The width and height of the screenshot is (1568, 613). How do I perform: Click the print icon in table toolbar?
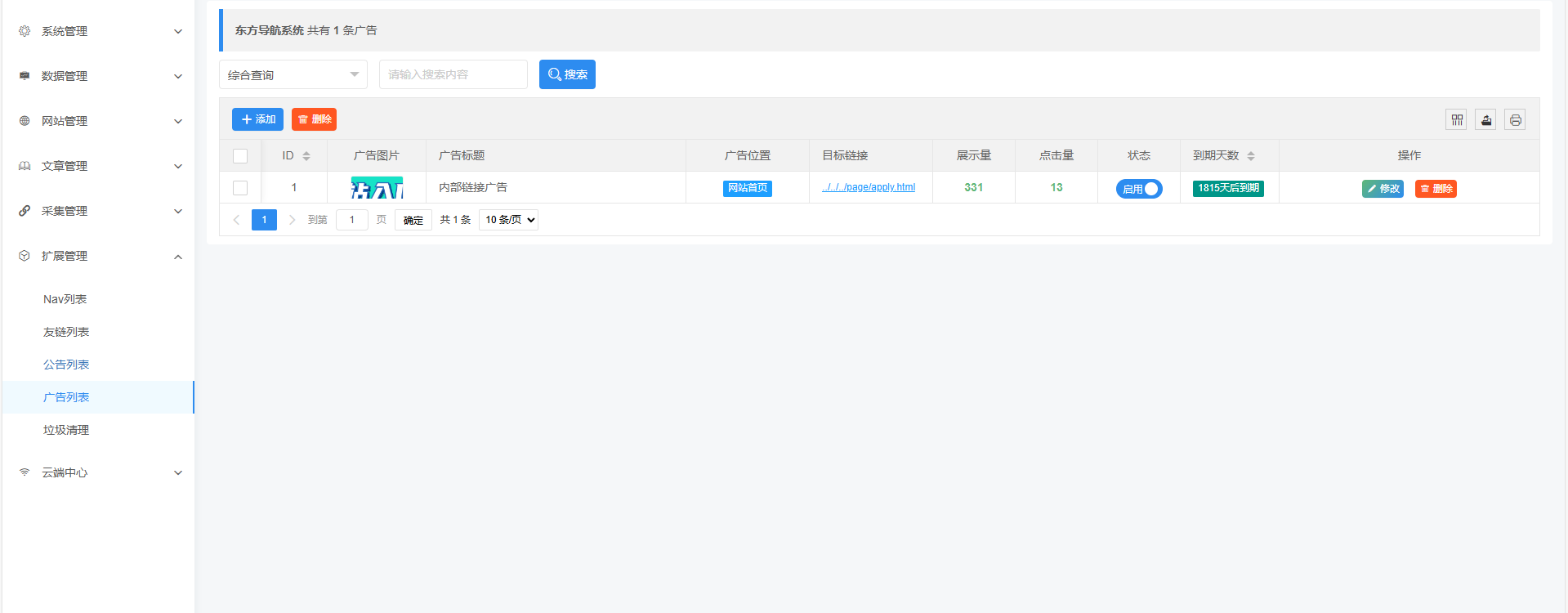tap(1516, 120)
